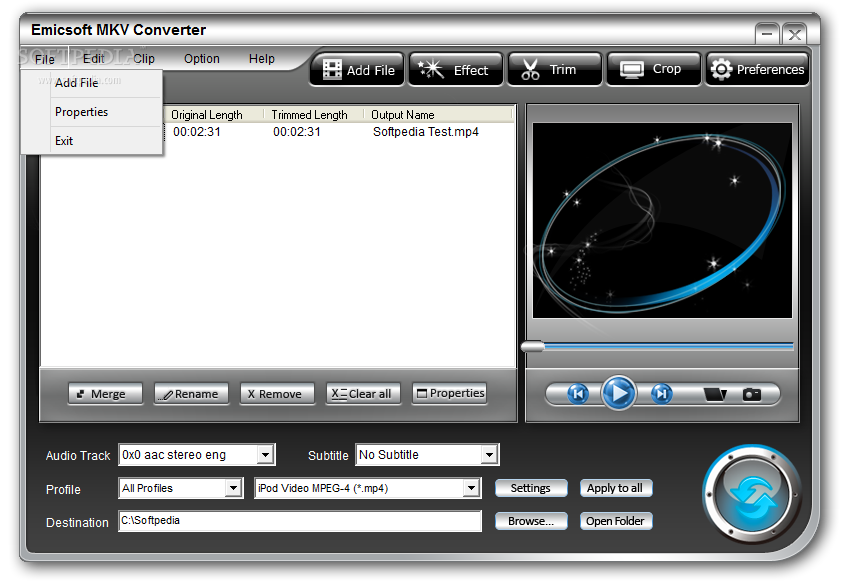Expand the All Profiles dropdown
The image size is (841, 582).
tap(233, 488)
